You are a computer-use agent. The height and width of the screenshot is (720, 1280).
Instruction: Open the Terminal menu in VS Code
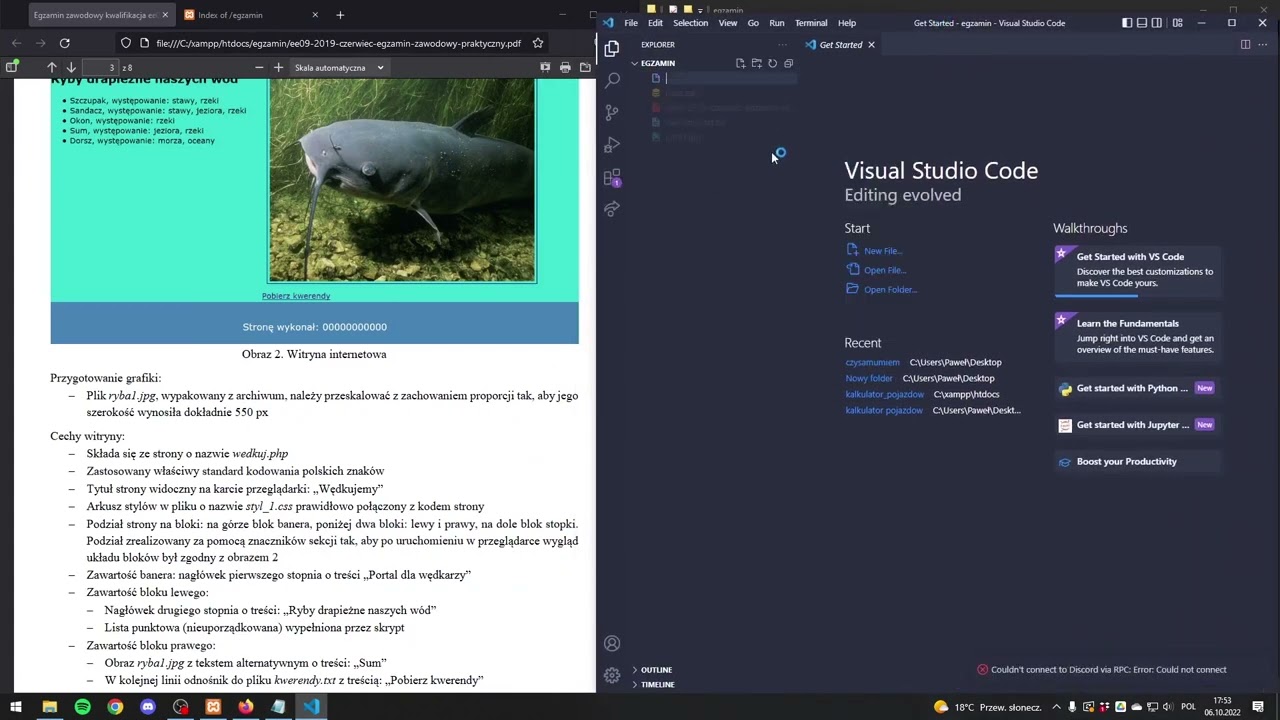click(x=811, y=23)
